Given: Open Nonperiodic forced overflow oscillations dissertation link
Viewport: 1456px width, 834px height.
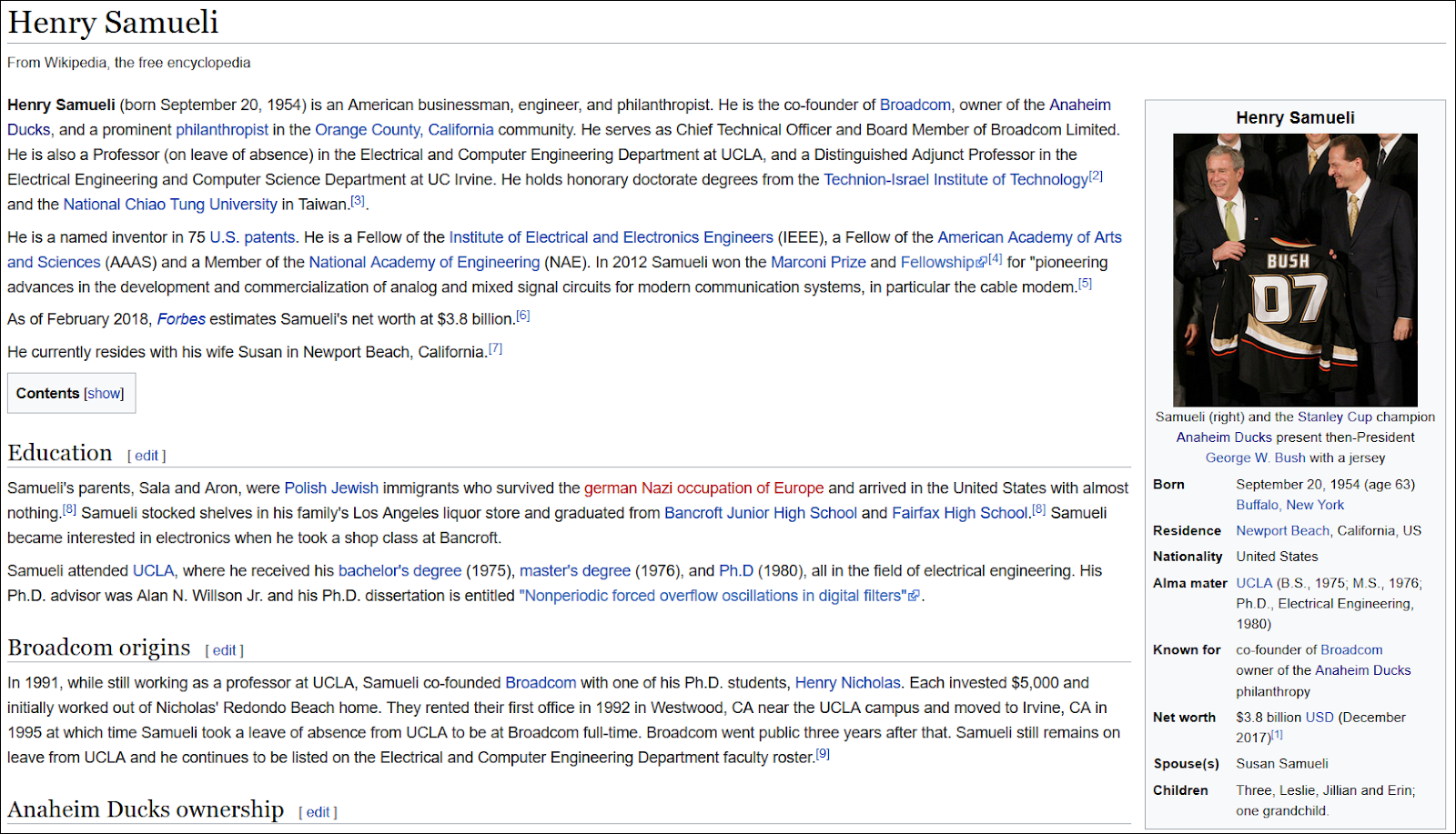Looking at the screenshot, I should [713, 596].
